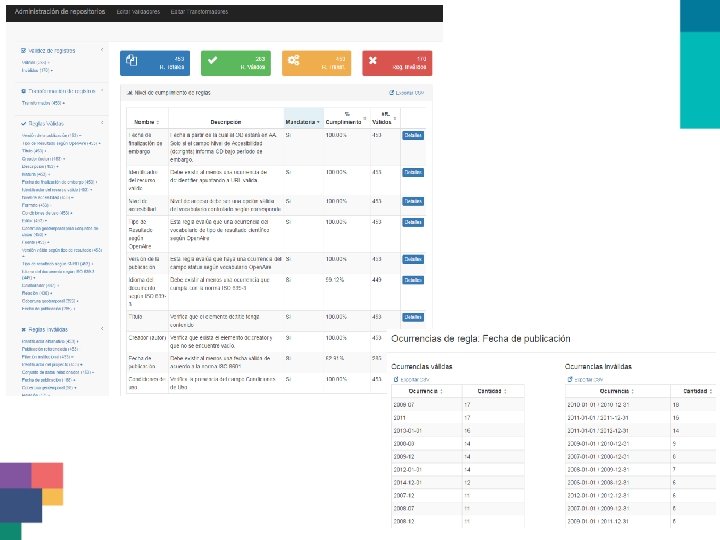
Task: Open Editar Validadores in the top navbar
Action: click(138, 12)
